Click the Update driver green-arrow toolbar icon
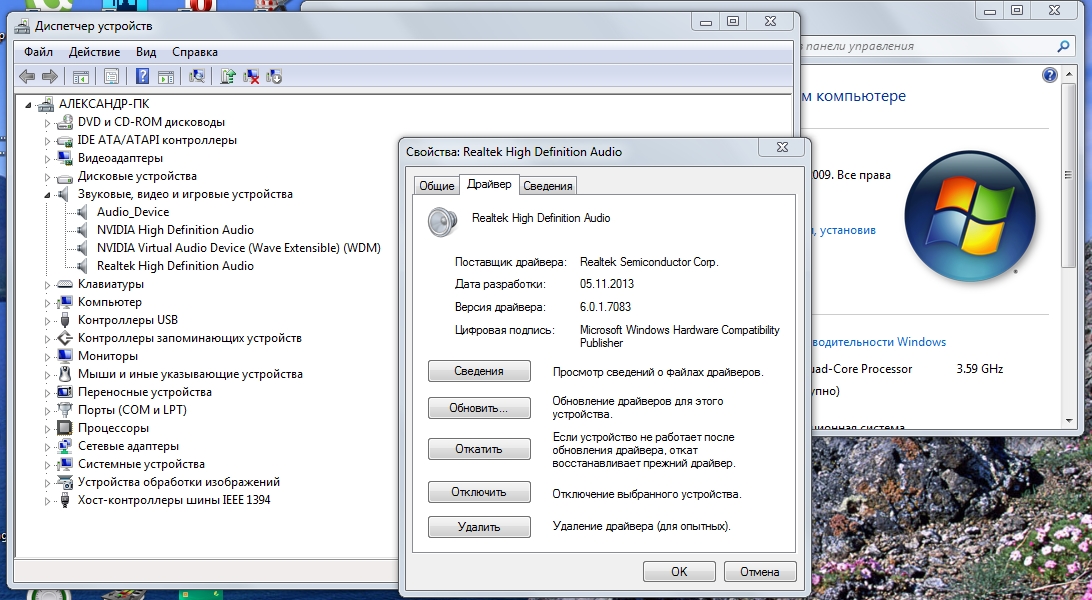 point(228,77)
